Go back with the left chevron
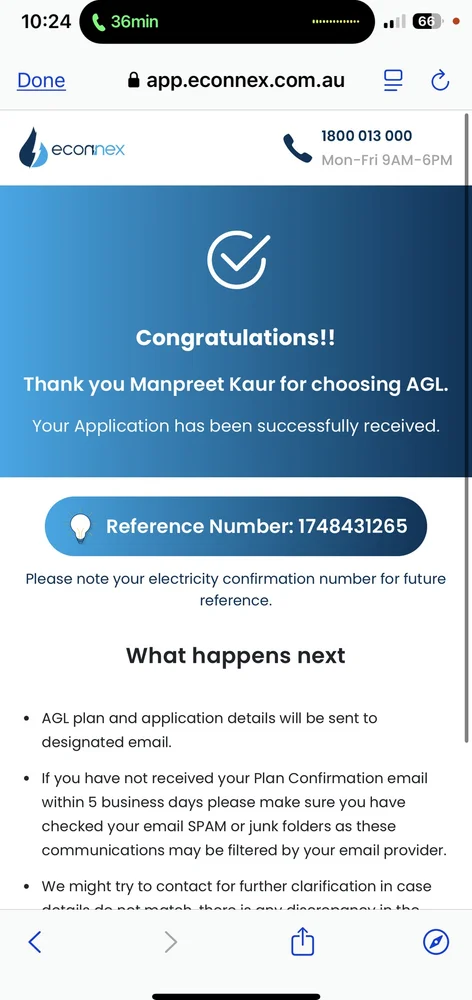Screen dimensions: 472x1000 35,941
